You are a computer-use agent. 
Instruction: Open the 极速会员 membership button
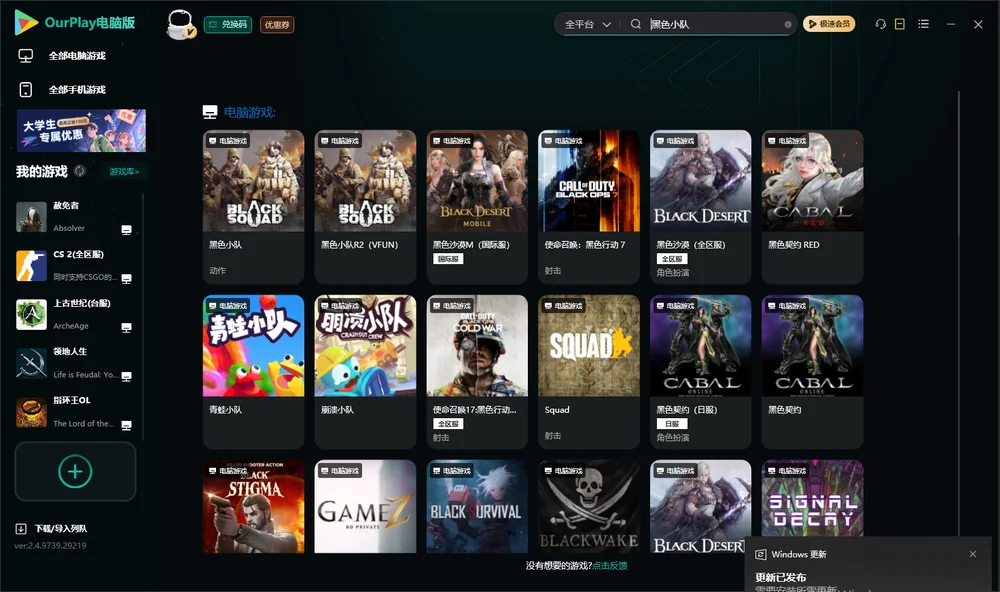pyautogui.click(x=829, y=24)
